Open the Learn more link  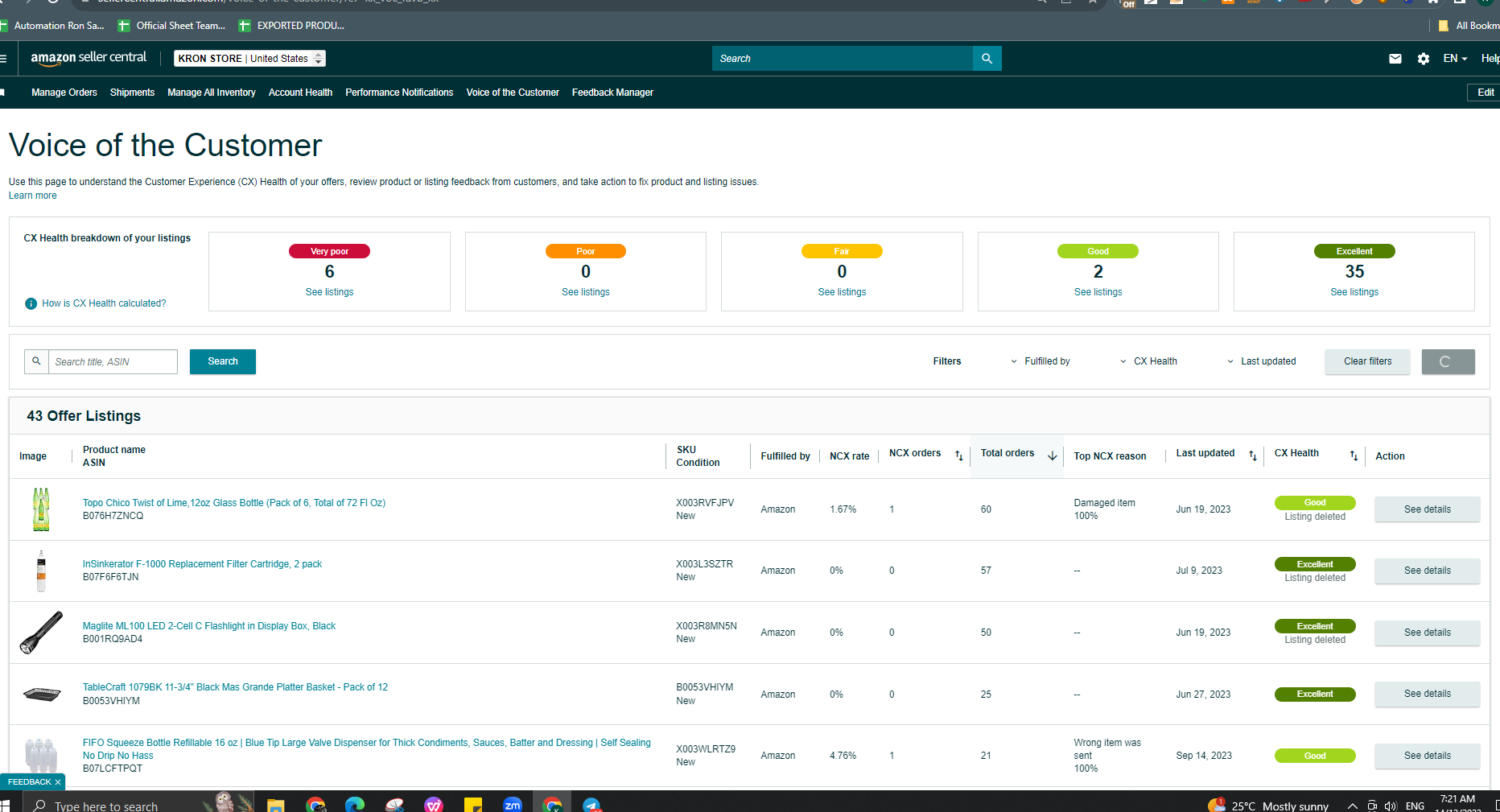point(33,196)
